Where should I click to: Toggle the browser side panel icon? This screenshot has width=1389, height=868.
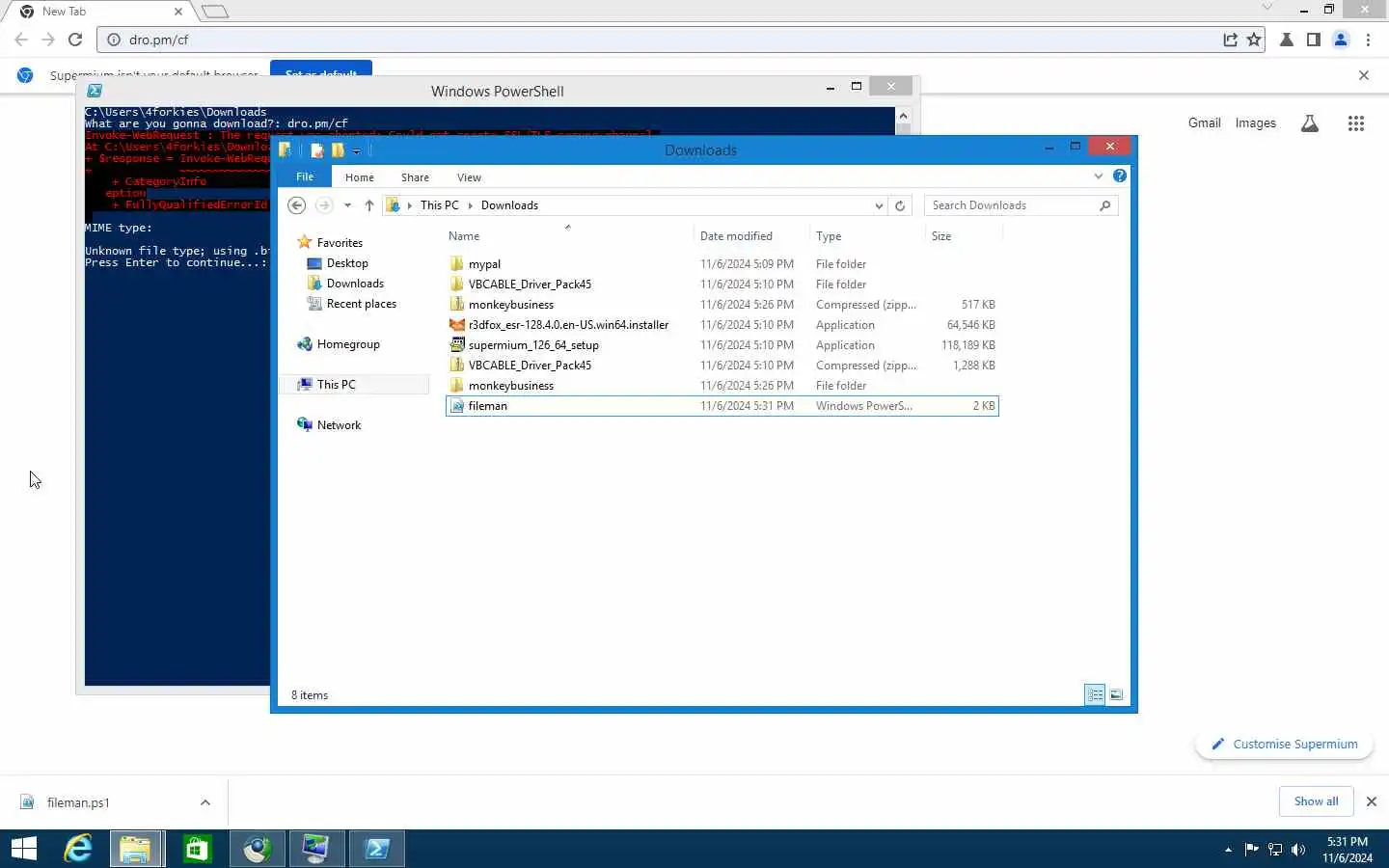coord(1314,40)
